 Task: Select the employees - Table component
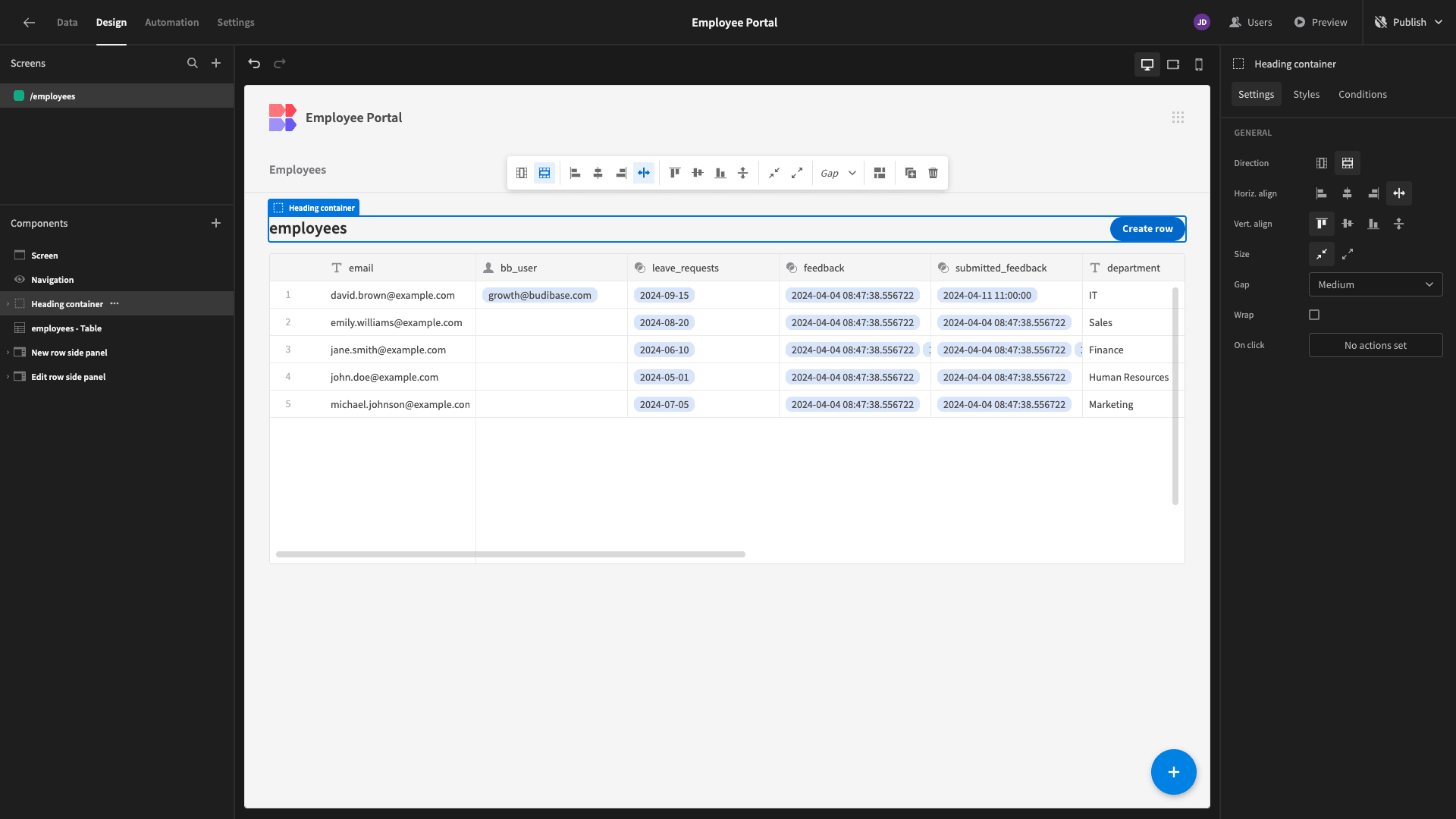tap(117, 328)
